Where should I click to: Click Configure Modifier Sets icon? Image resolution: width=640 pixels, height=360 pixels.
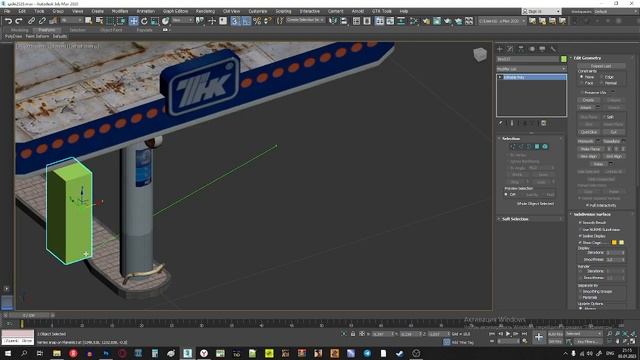544,123
